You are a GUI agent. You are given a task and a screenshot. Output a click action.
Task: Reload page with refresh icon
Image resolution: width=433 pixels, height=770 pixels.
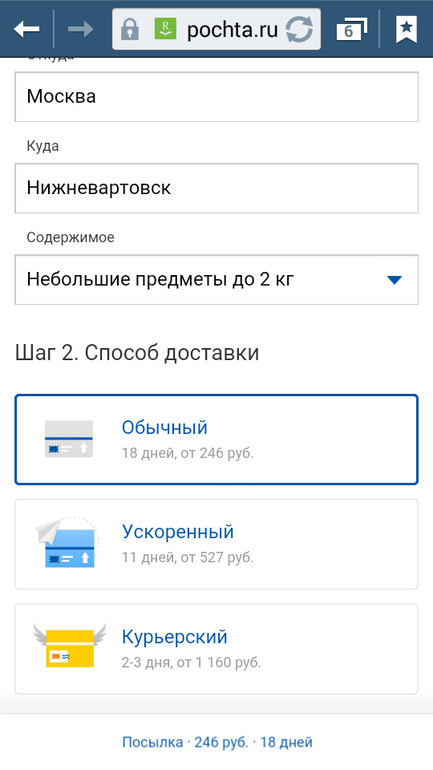tap(299, 29)
